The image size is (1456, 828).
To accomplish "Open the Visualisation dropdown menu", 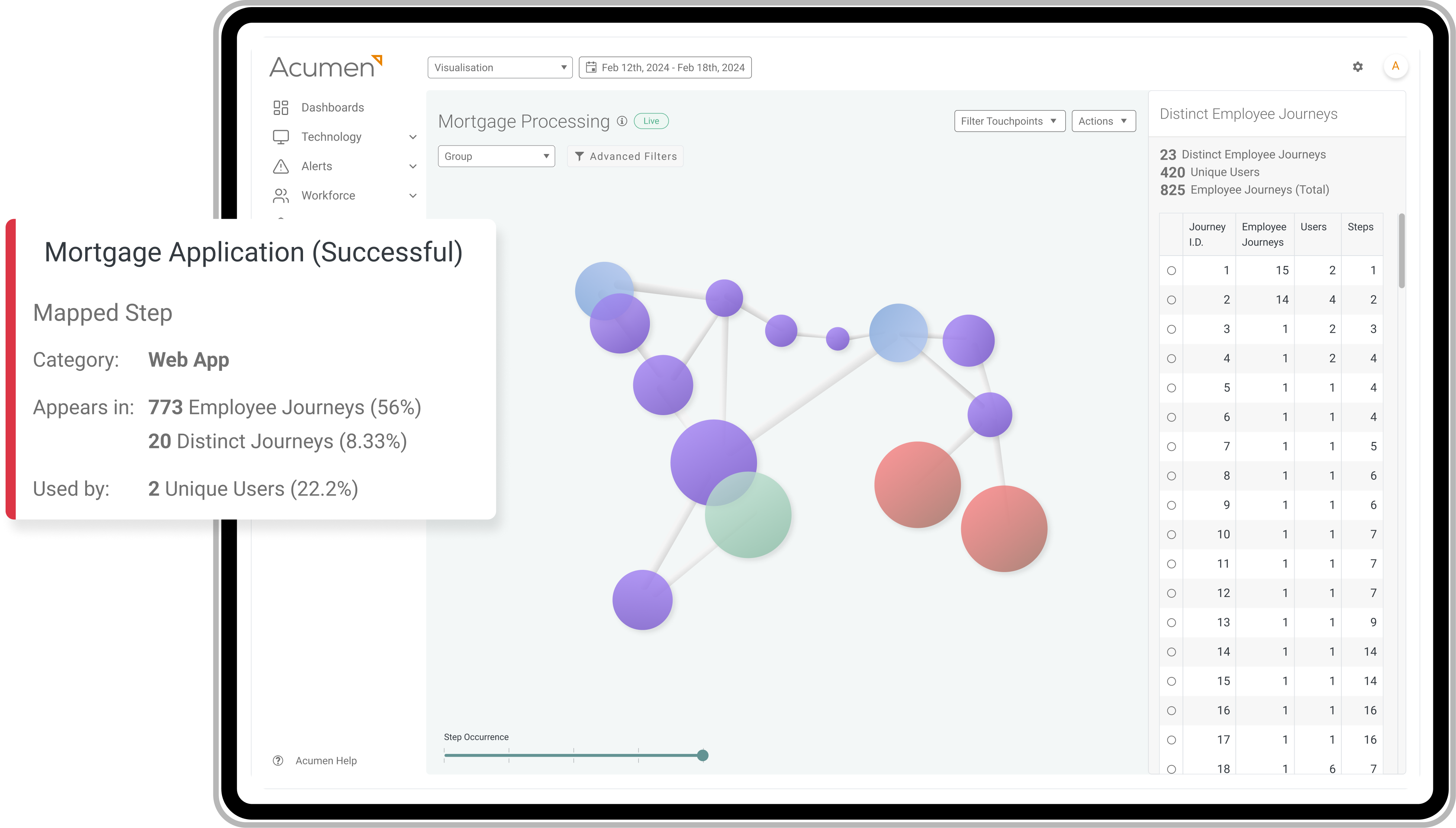I will pyautogui.click(x=498, y=67).
